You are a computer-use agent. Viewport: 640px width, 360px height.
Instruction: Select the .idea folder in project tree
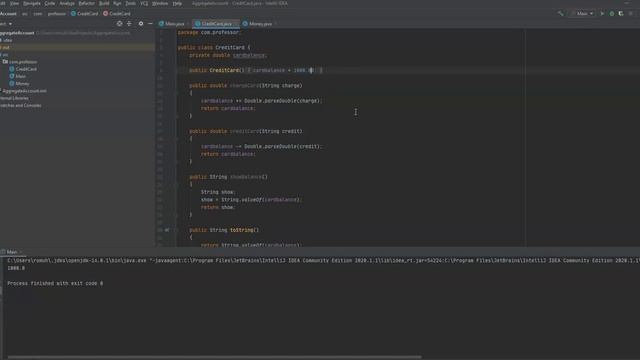tap(7, 40)
